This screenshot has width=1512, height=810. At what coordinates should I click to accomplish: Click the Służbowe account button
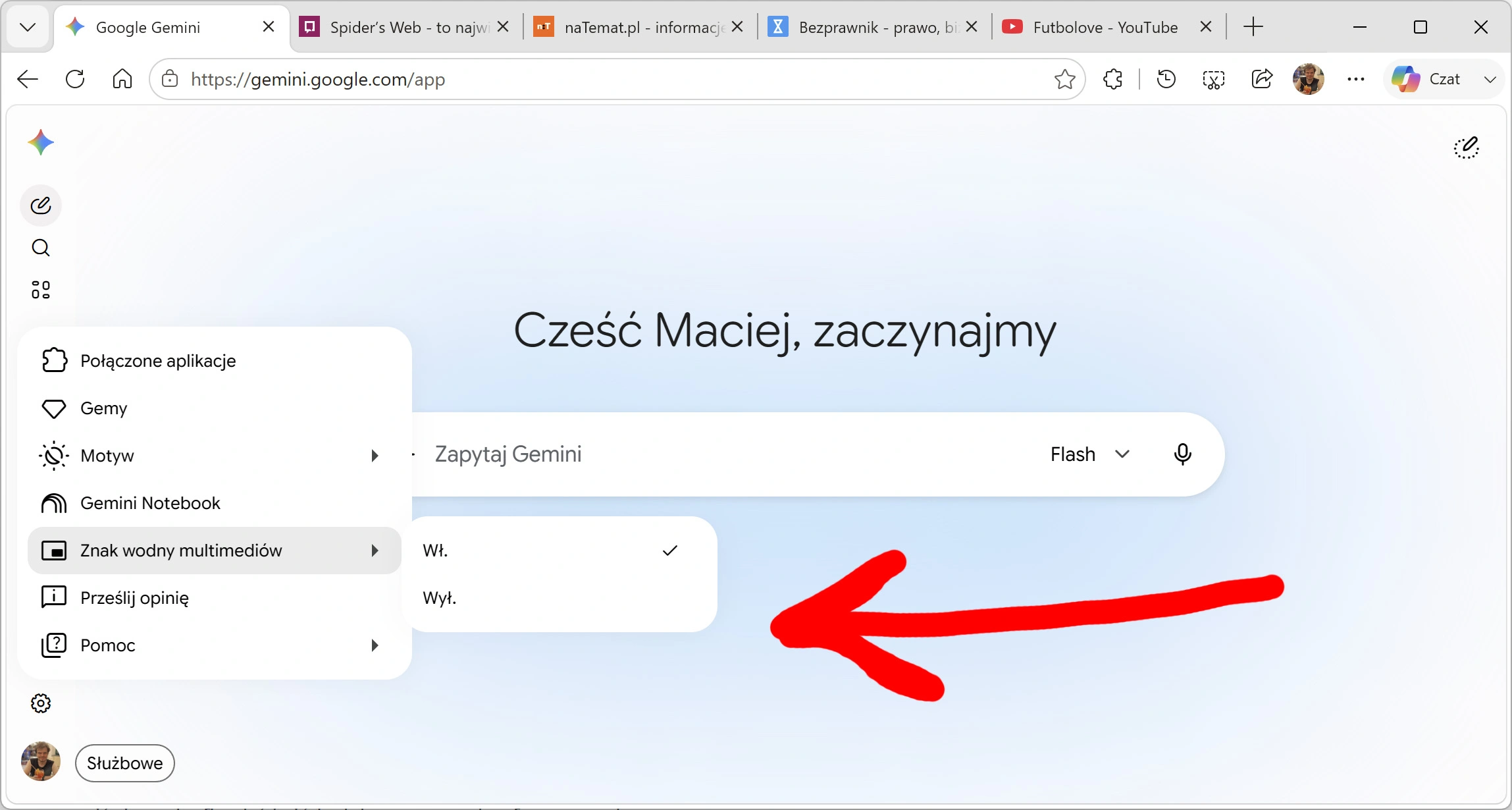tap(125, 763)
